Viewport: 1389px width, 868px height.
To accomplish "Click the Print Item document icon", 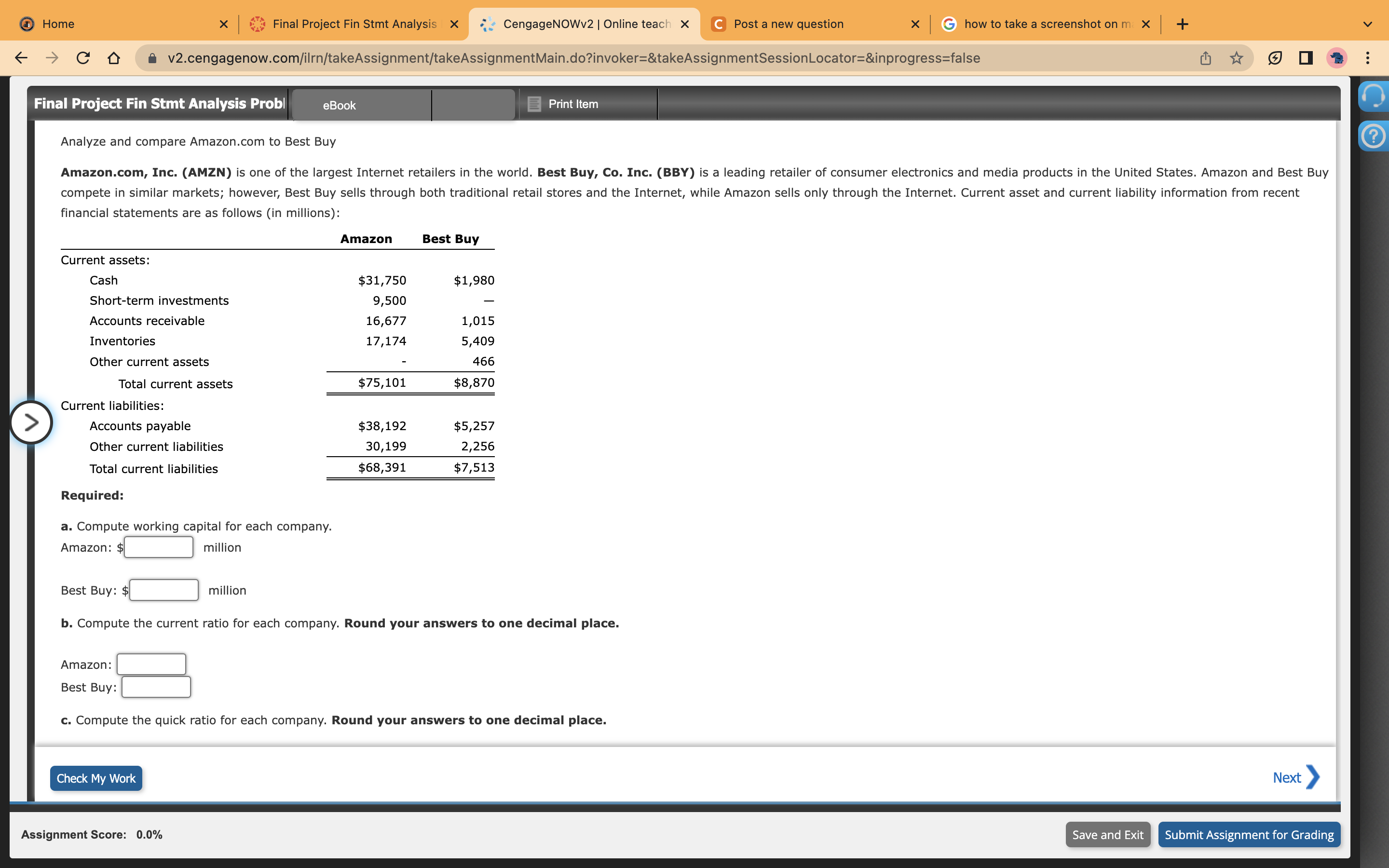I will (x=534, y=104).
